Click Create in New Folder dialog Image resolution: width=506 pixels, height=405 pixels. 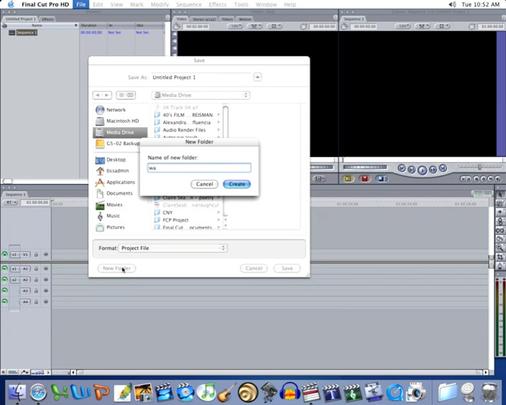click(x=237, y=184)
